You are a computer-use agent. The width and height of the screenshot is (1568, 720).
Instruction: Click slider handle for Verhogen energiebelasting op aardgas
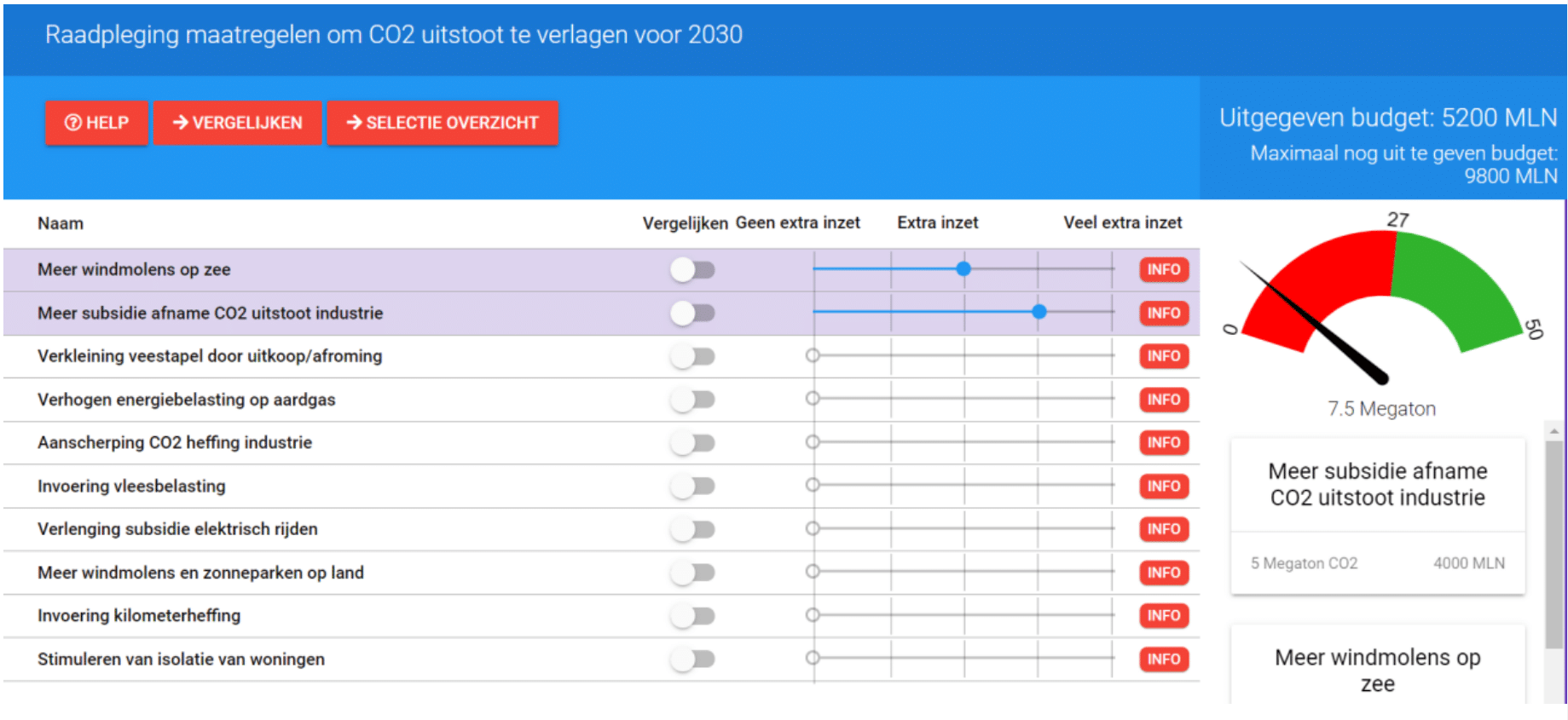point(813,398)
